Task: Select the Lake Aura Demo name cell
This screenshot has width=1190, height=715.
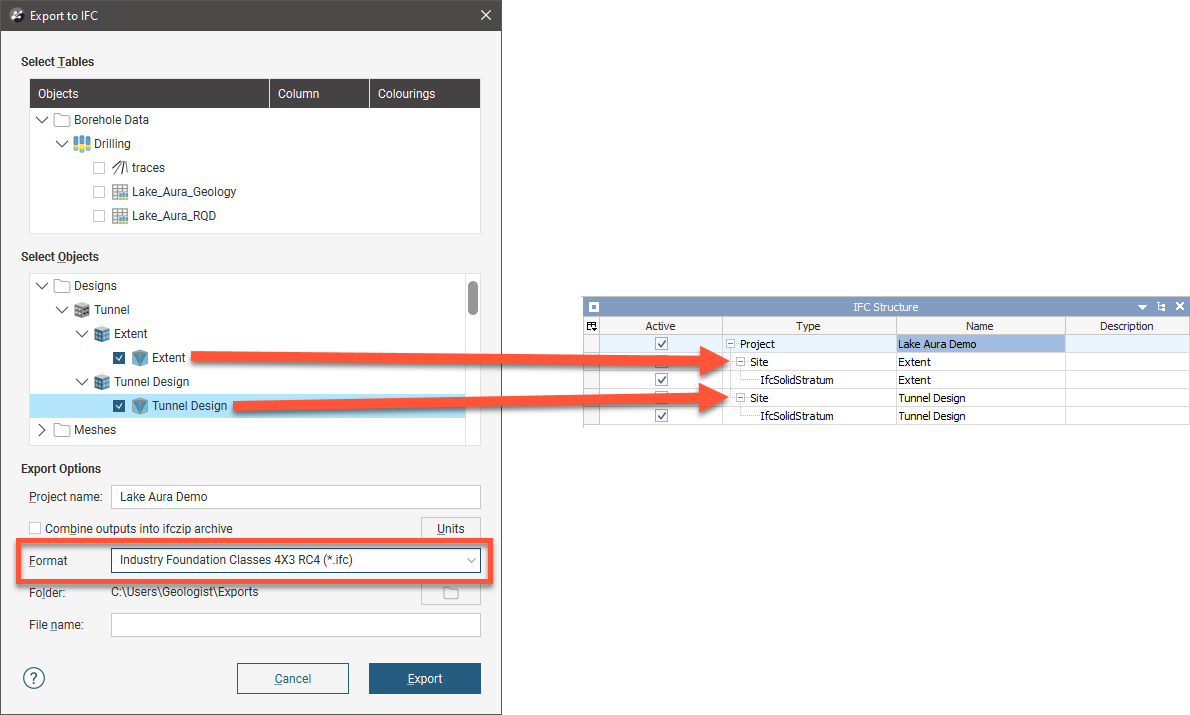Action: (x=981, y=344)
